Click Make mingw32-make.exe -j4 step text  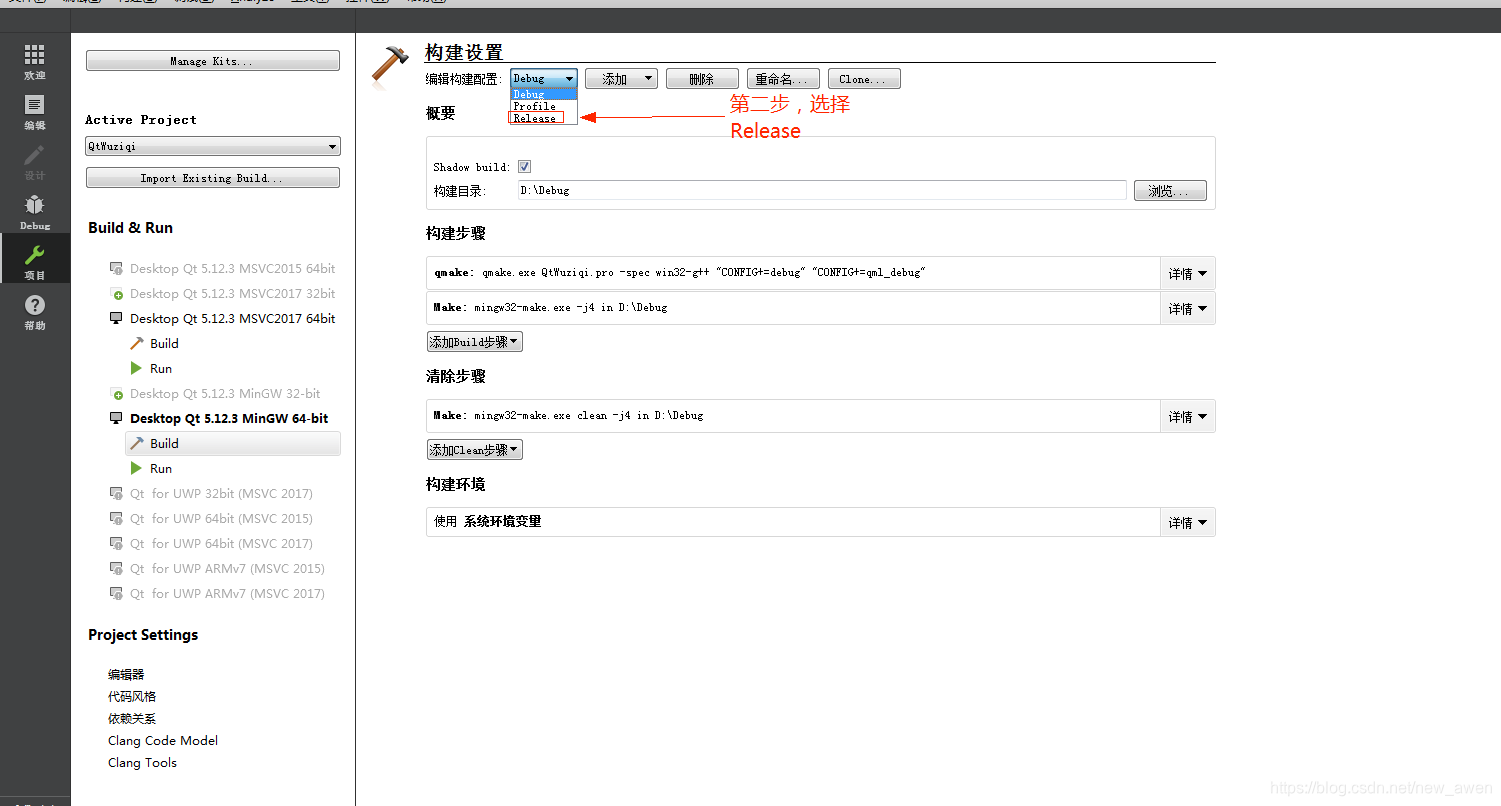[550, 307]
